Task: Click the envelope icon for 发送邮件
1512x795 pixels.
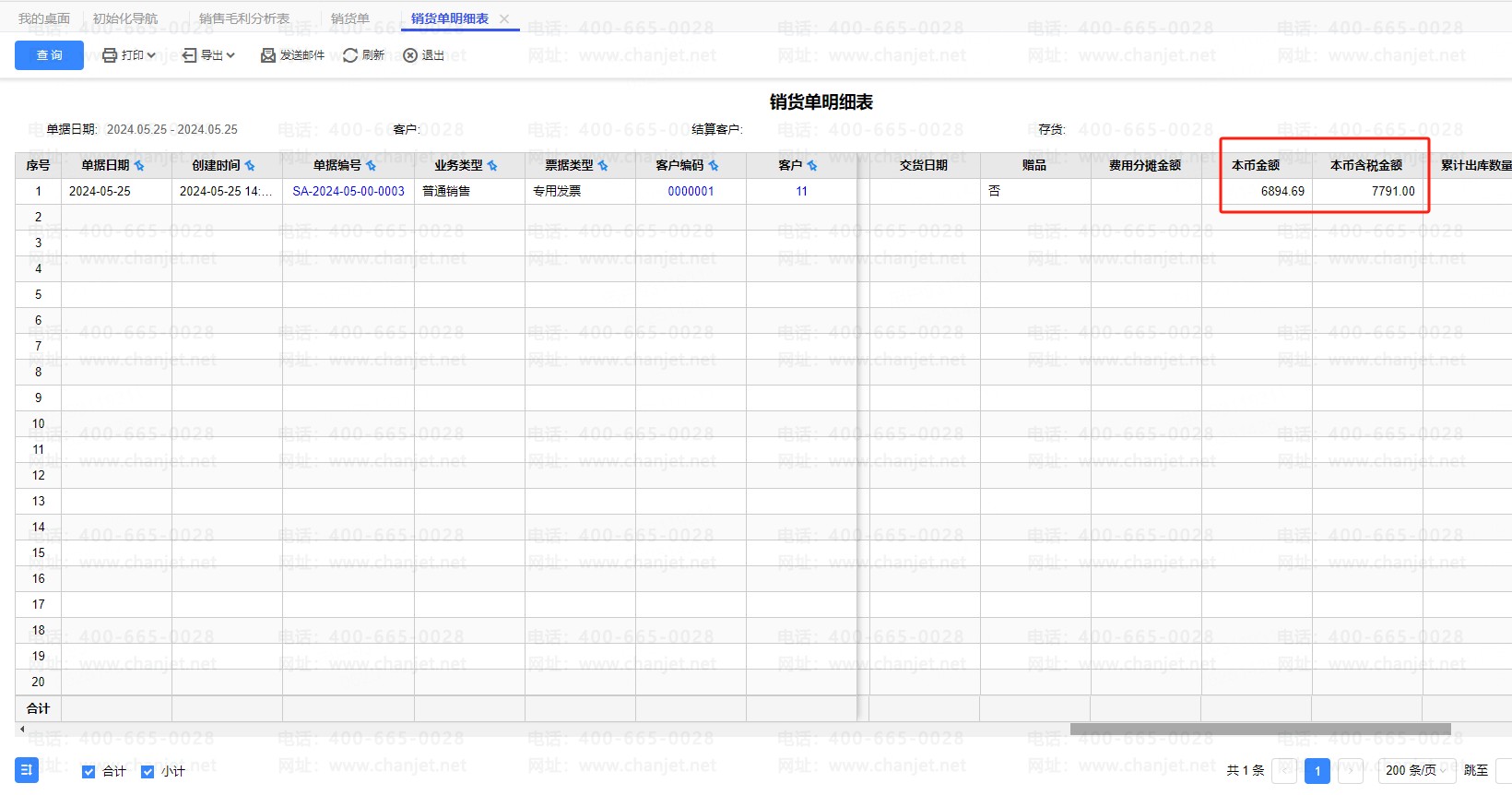Action: 268,55
